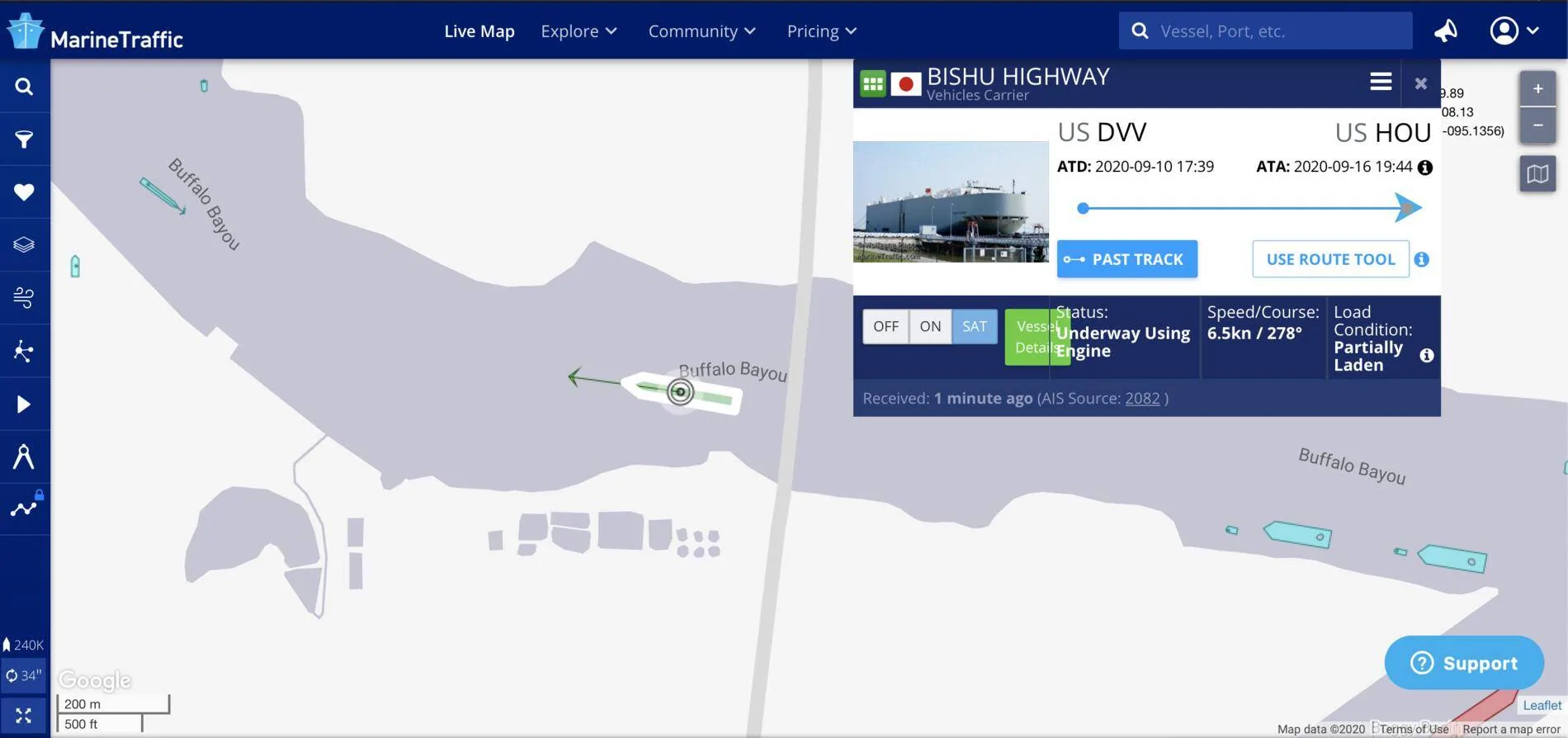The image size is (1568, 738).
Task: Open the weather wind icon
Action: [x=24, y=298]
